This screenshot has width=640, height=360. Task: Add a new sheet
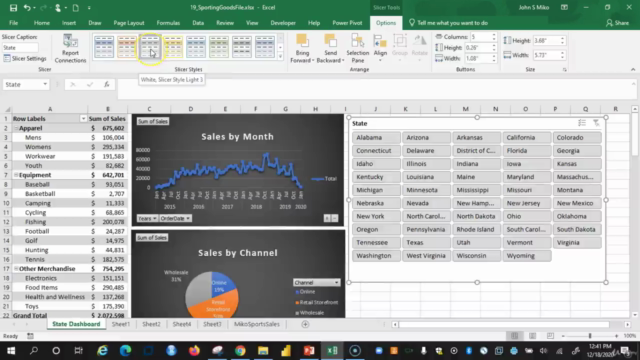[x=305, y=324]
